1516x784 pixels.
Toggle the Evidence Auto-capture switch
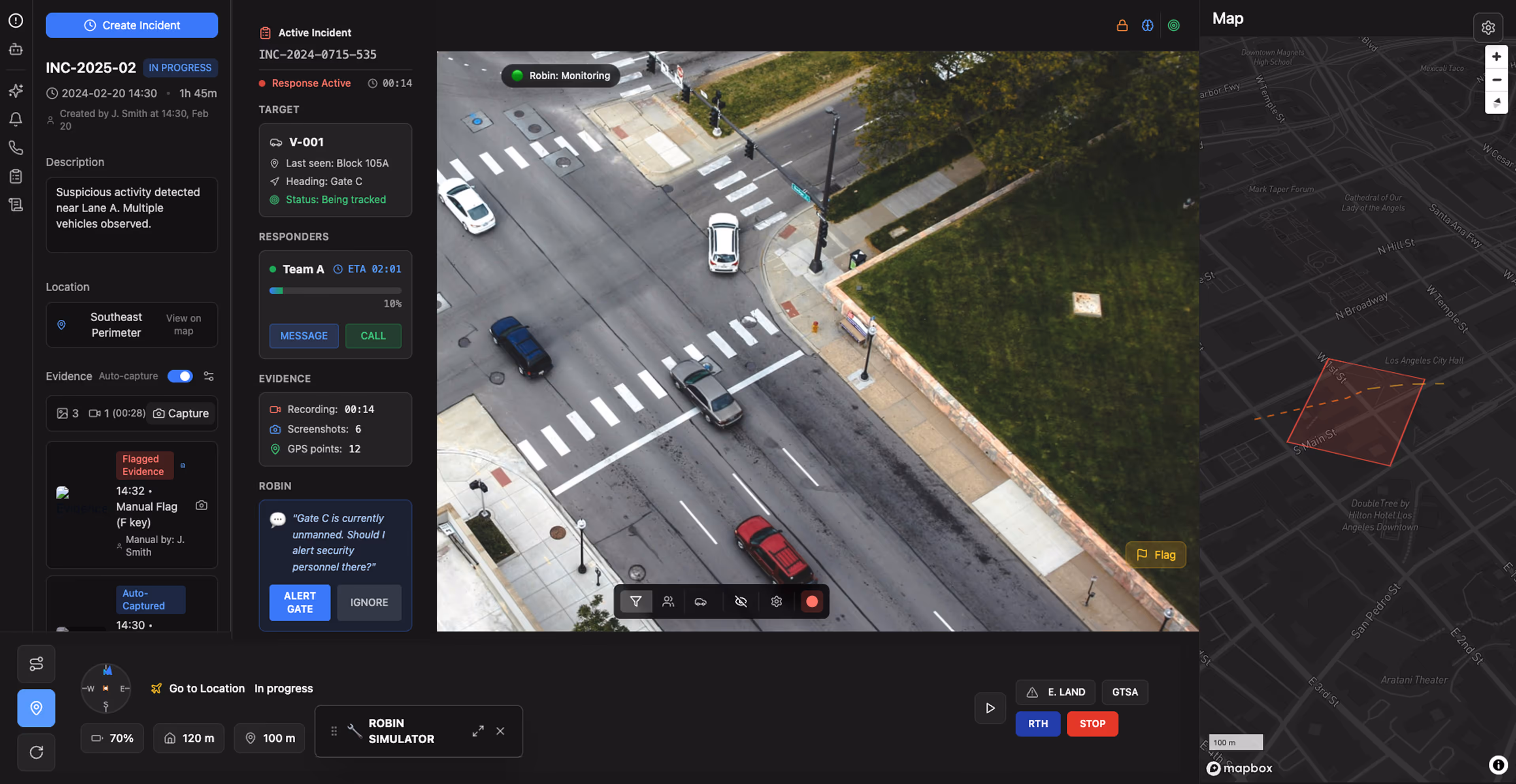179,376
